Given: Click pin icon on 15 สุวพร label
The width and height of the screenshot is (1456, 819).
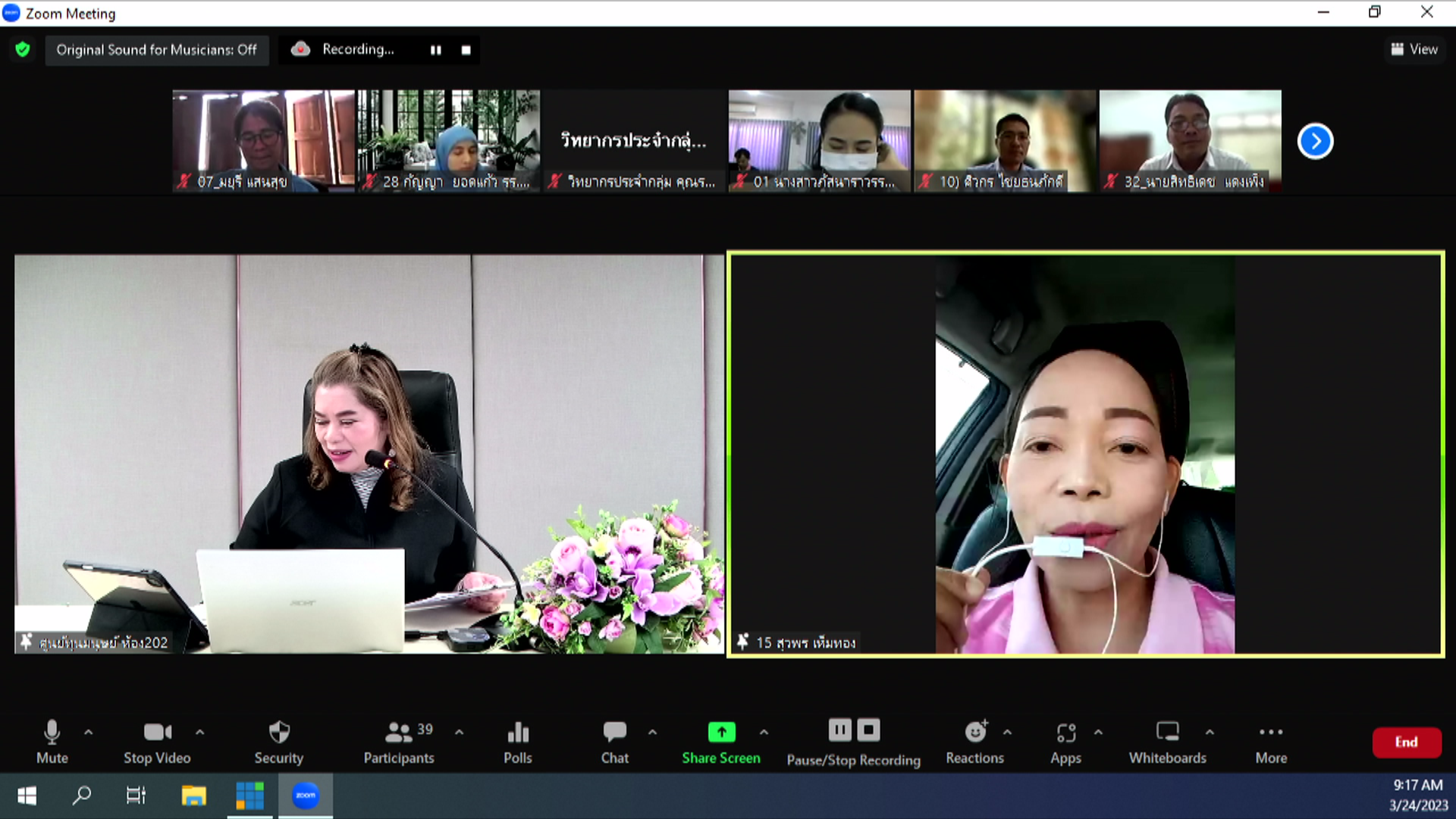Looking at the screenshot, I should [743, 642].
